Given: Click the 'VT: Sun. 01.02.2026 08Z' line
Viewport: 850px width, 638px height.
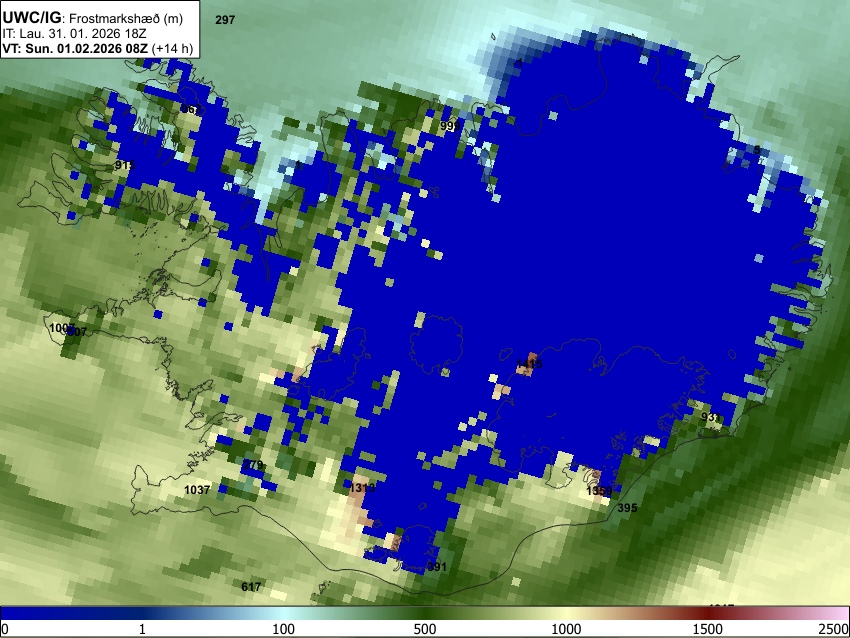Looking at the screenshot, I should (75, 48).
